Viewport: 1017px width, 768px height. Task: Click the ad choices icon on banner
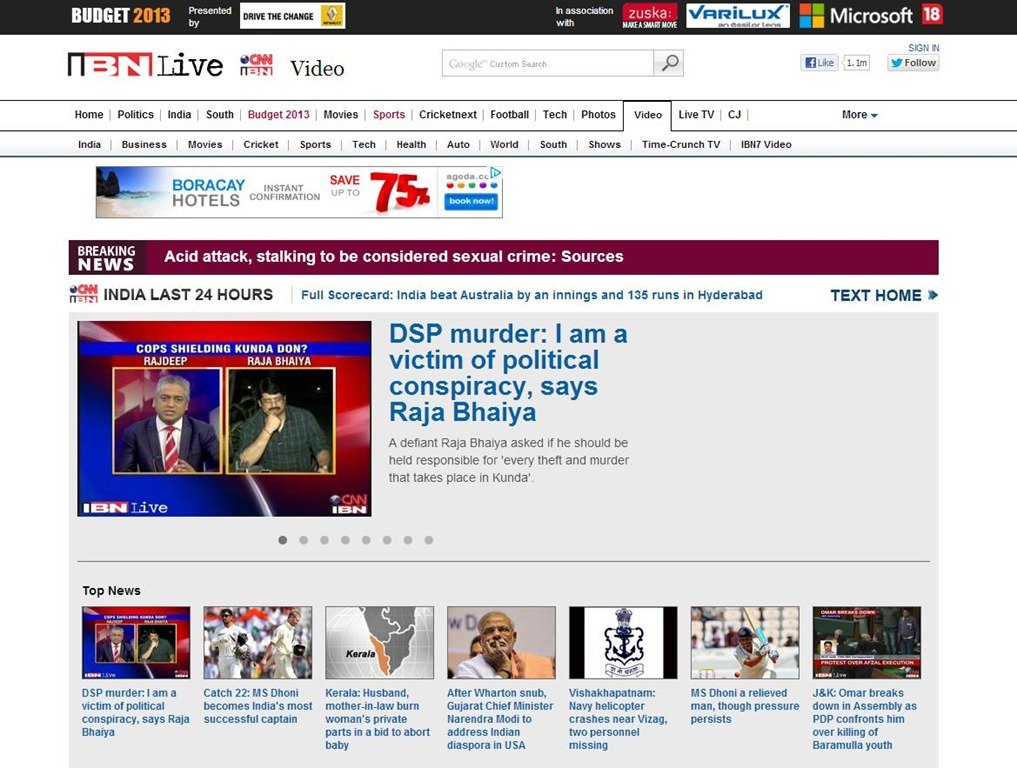[x=495, y=173]
